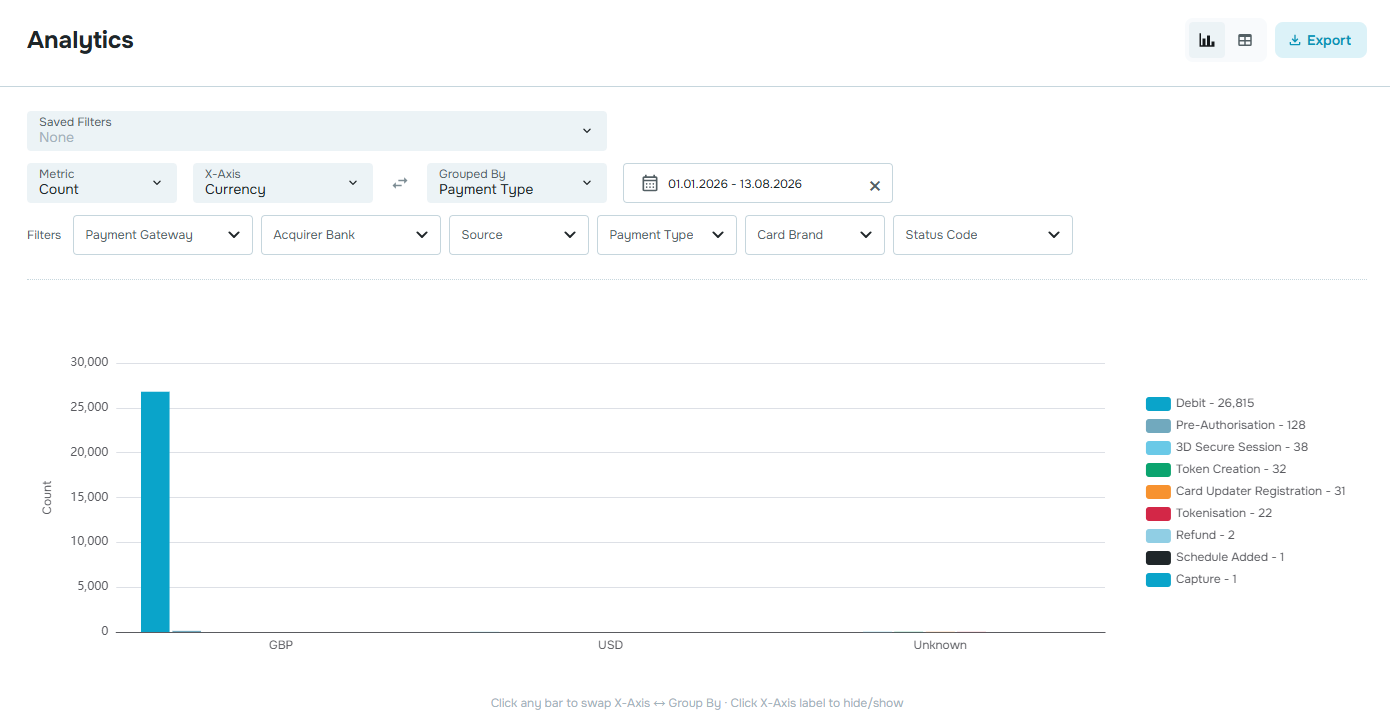Click the small GBP Pre-Authorisation bar
1390x723 pixels.
point(186,631)
